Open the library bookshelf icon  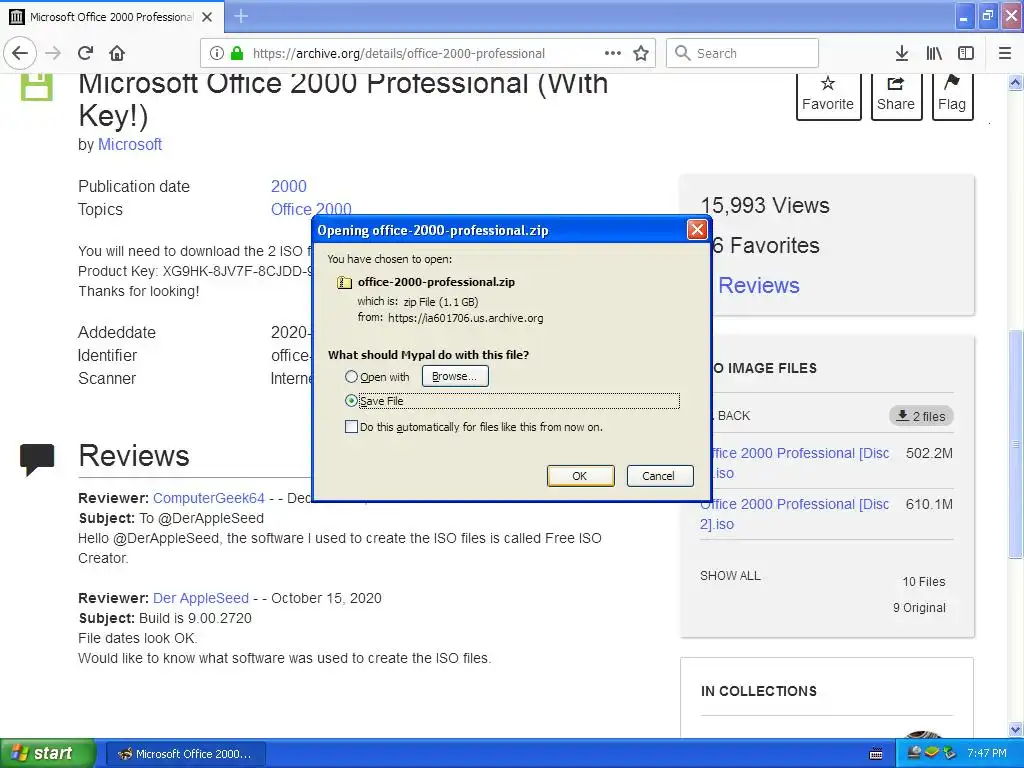pos(934,53)
